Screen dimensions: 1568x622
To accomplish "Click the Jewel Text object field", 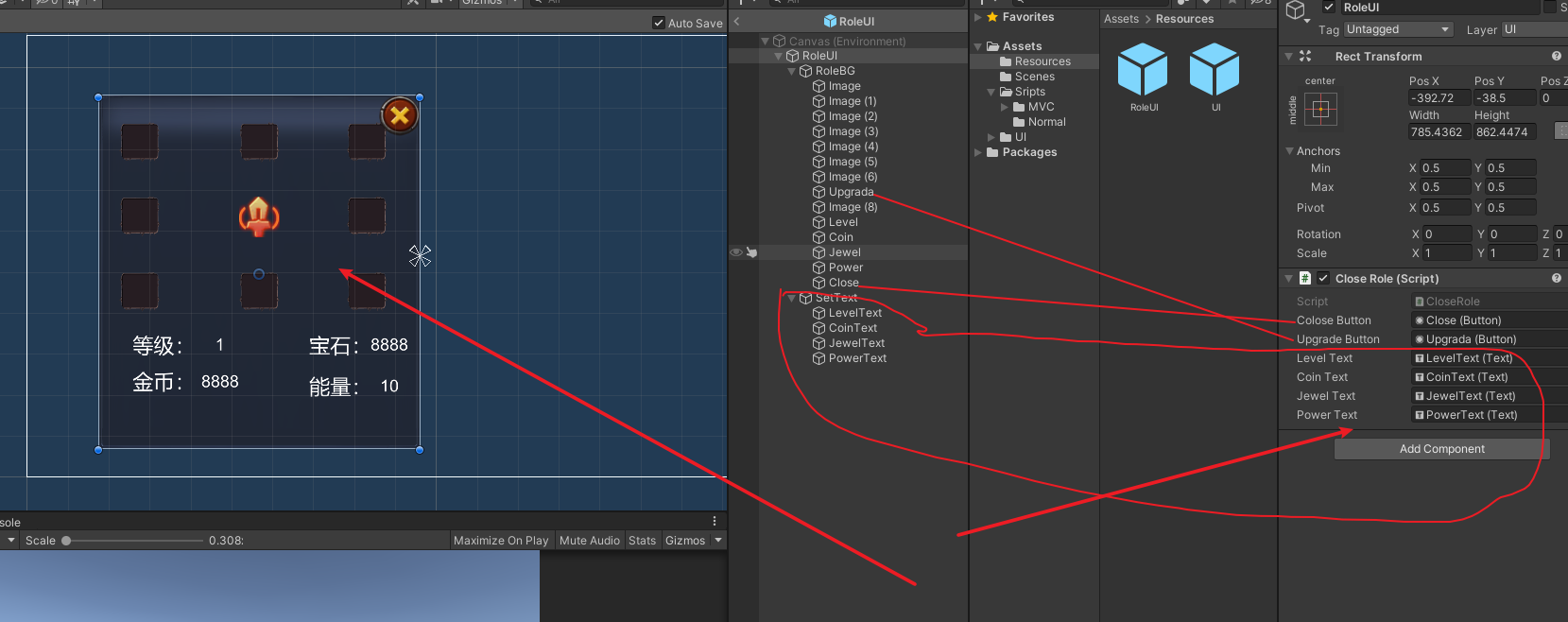I will point(1490,396).
